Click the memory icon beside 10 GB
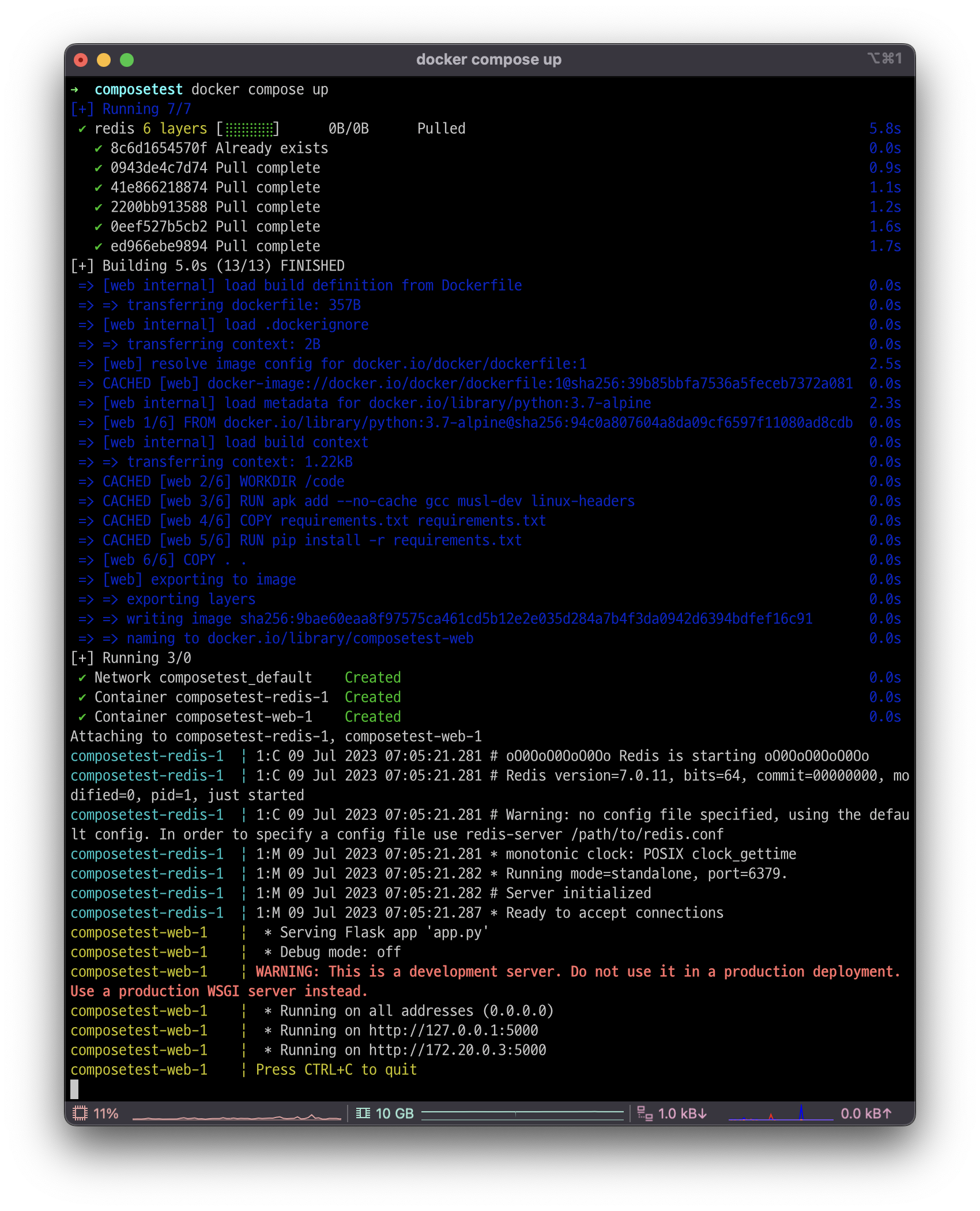This screenshot has width=980, height=1211. (x=363, y=1113)
